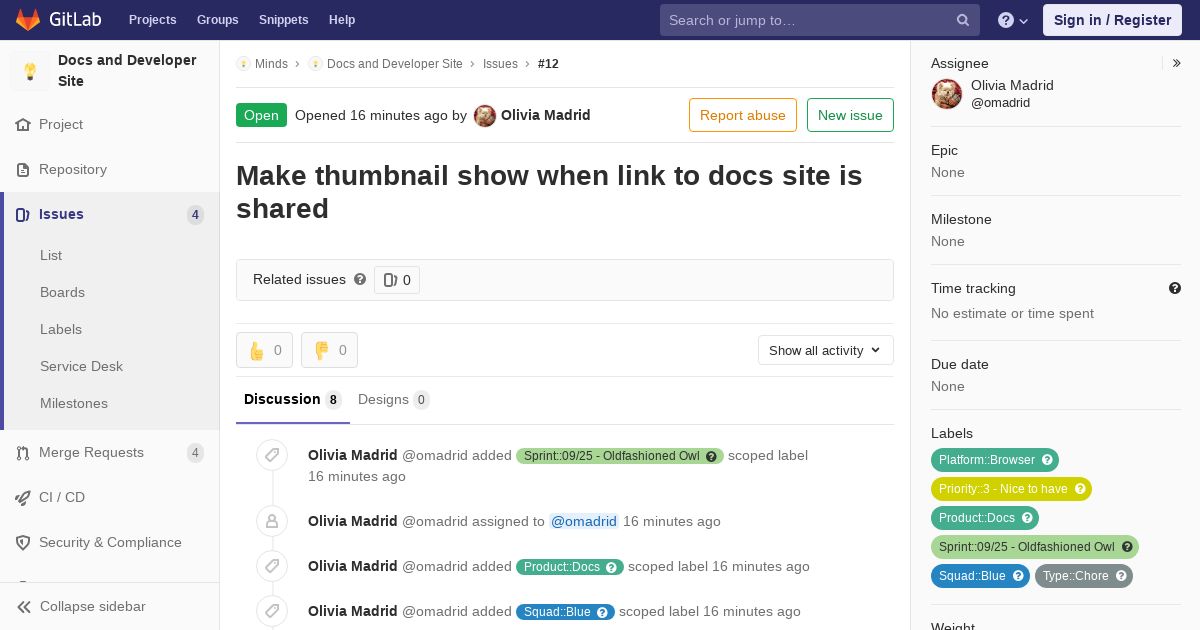Click help icon on sidebar Squad::Blue label
Viewport: 1200px width, 630px height.
(x=1018, y=576)
